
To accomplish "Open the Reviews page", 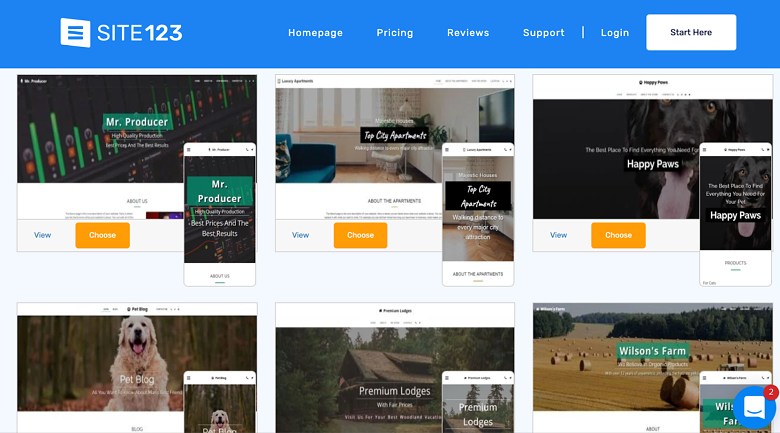I will click(x=468, y=33).
